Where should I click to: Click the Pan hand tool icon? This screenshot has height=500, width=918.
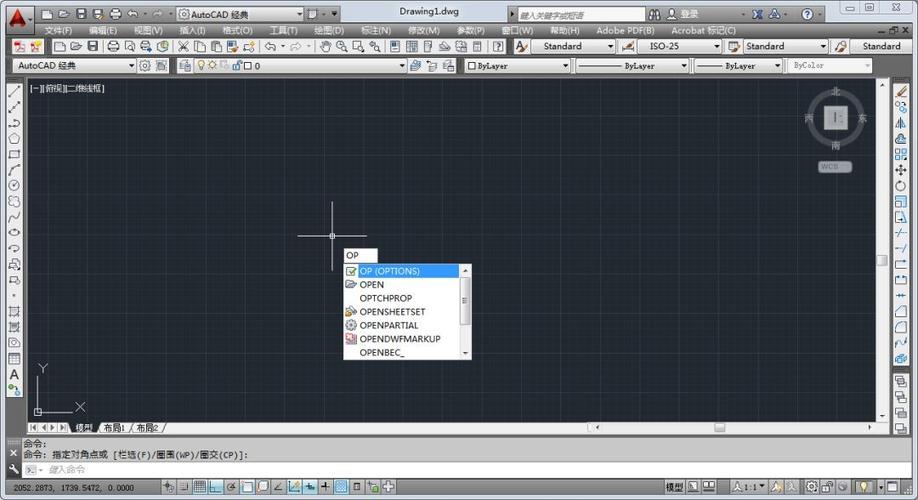tap(326, 46)
